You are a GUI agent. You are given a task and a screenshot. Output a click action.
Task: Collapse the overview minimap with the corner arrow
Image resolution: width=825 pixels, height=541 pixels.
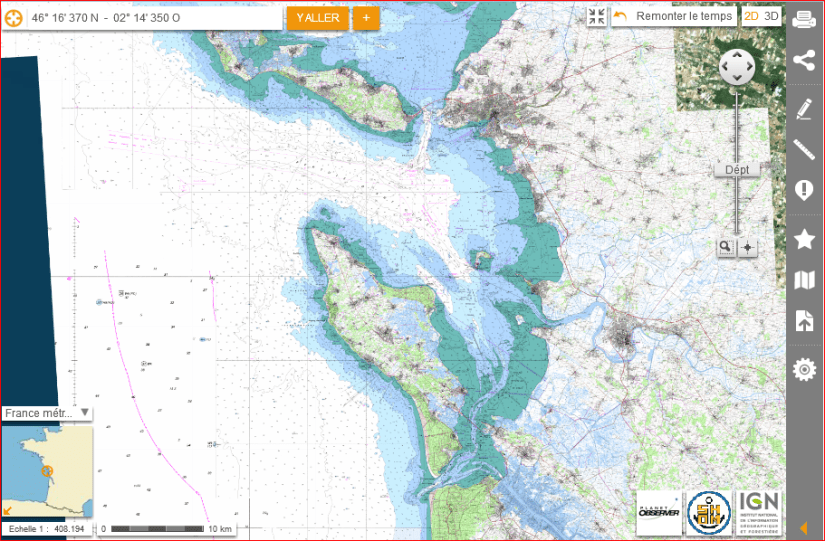click(8, 512)
